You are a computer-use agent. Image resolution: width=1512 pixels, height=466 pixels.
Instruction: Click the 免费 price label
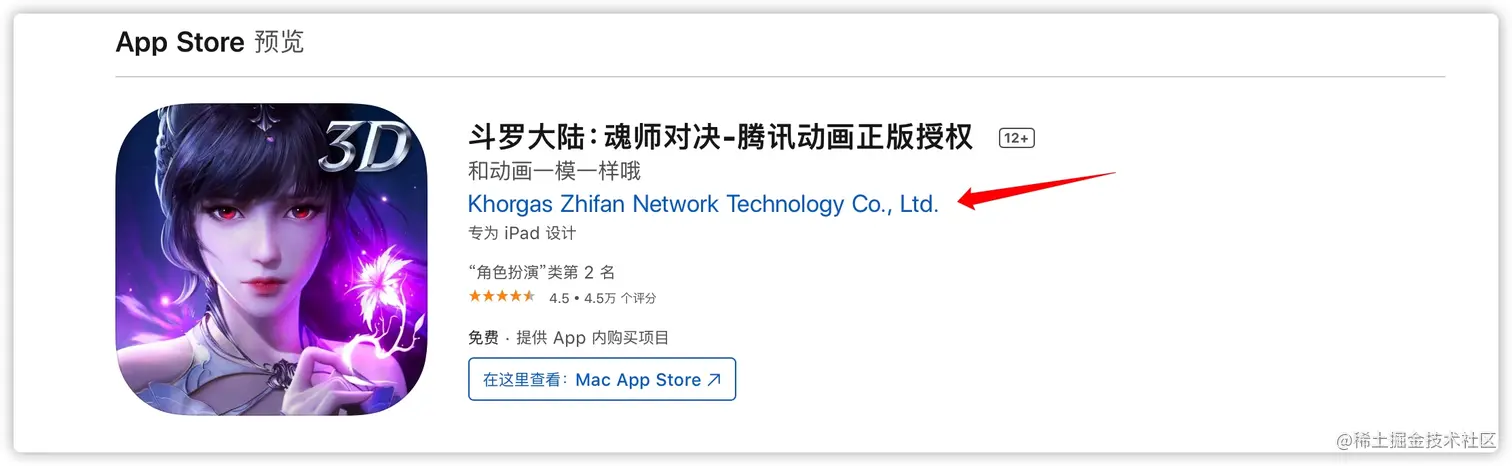click(x=483, y=338)
